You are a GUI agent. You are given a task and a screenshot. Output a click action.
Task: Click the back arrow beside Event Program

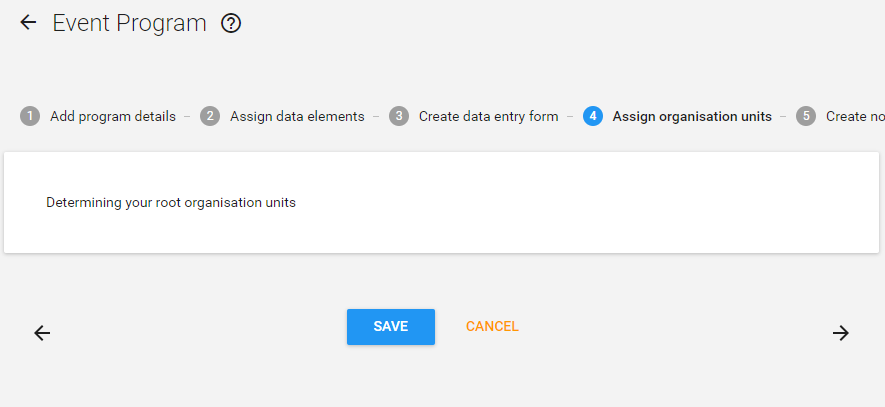[x=28, y=22]
